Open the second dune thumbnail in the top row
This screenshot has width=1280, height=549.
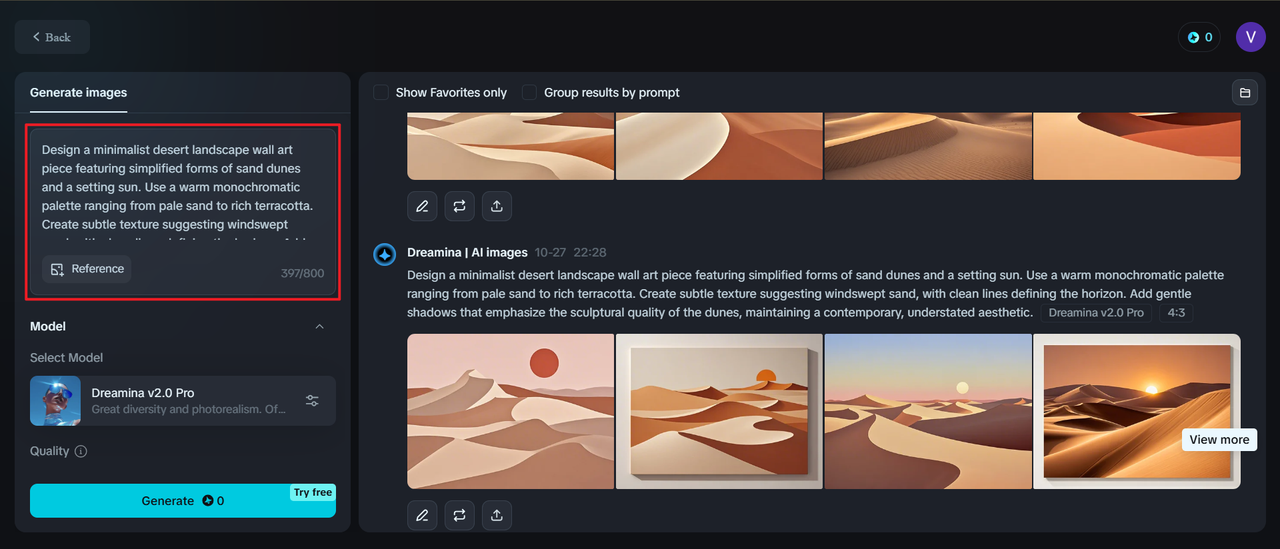[x=719, y=146]
